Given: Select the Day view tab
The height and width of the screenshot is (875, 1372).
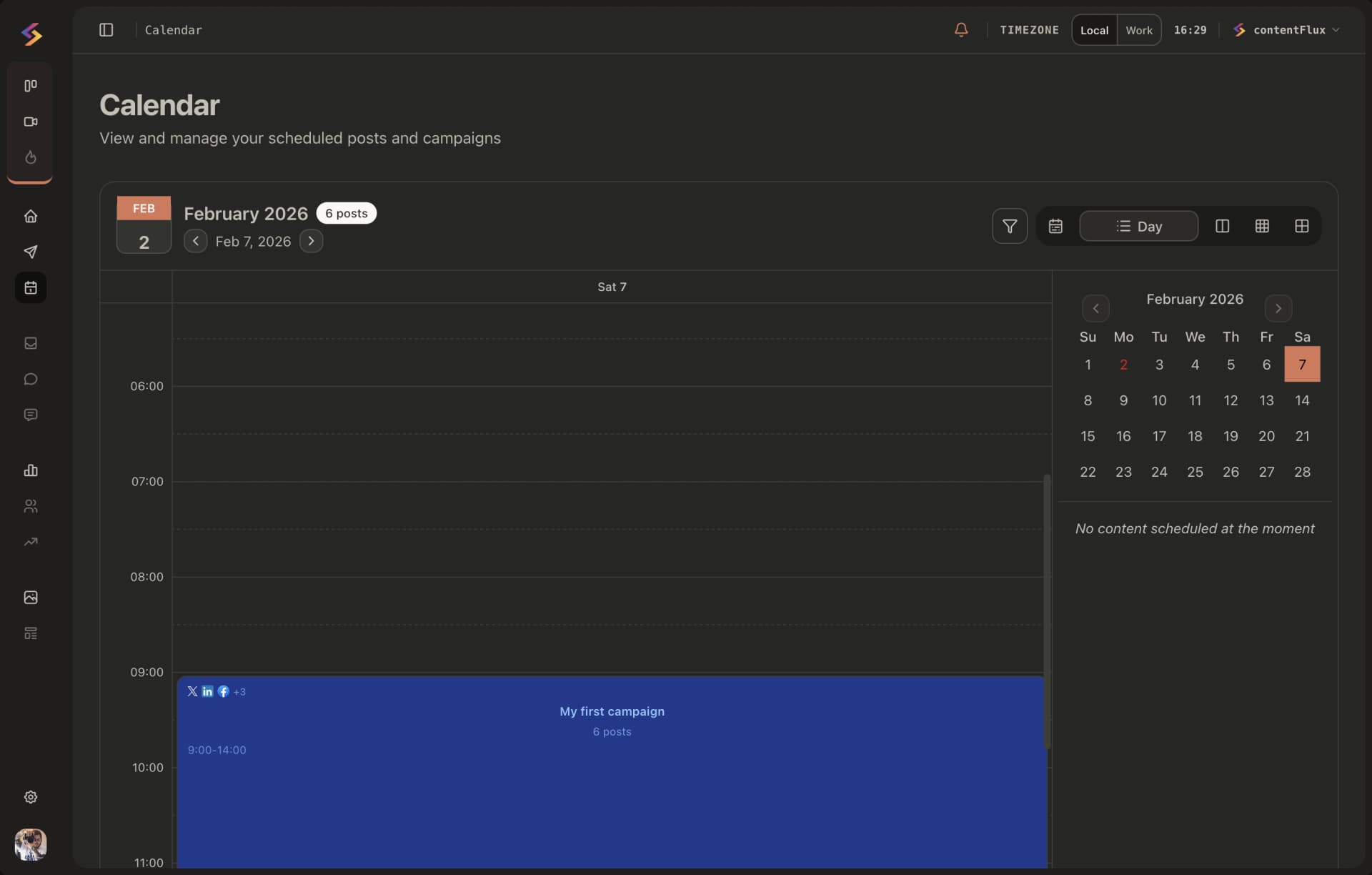Looking at the screenshot, I should point(1138,226).
